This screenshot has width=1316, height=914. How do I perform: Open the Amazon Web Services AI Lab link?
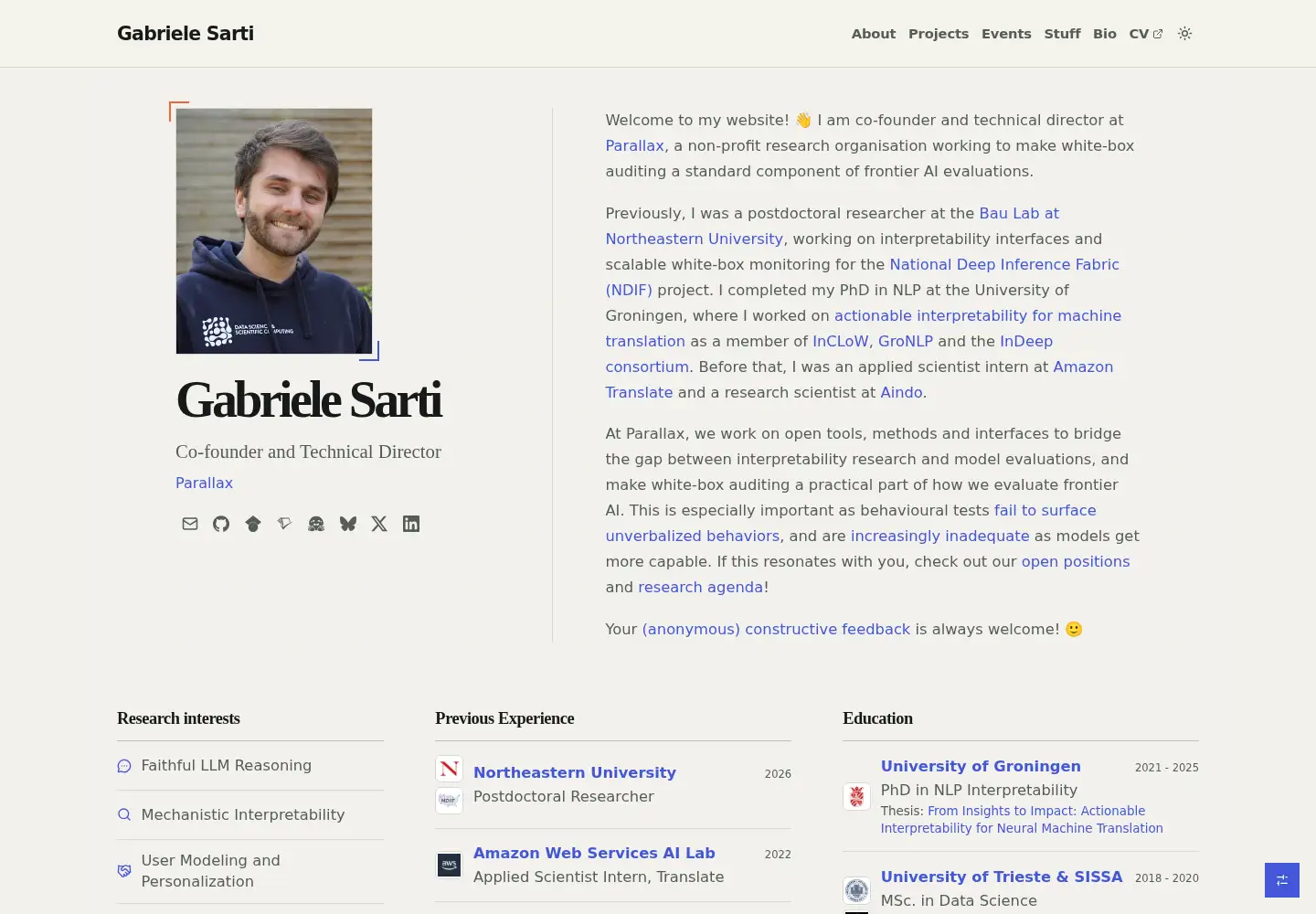(594, 853)
